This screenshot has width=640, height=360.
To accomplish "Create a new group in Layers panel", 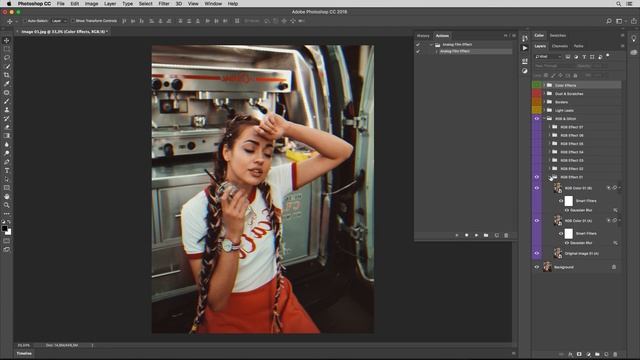I will click(597, 354).
